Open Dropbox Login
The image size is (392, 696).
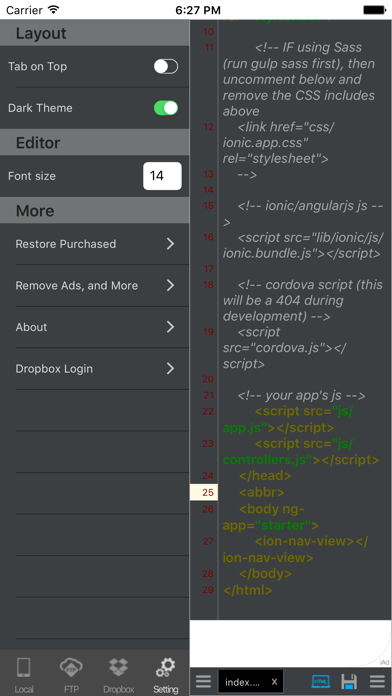tap(95, 368)
